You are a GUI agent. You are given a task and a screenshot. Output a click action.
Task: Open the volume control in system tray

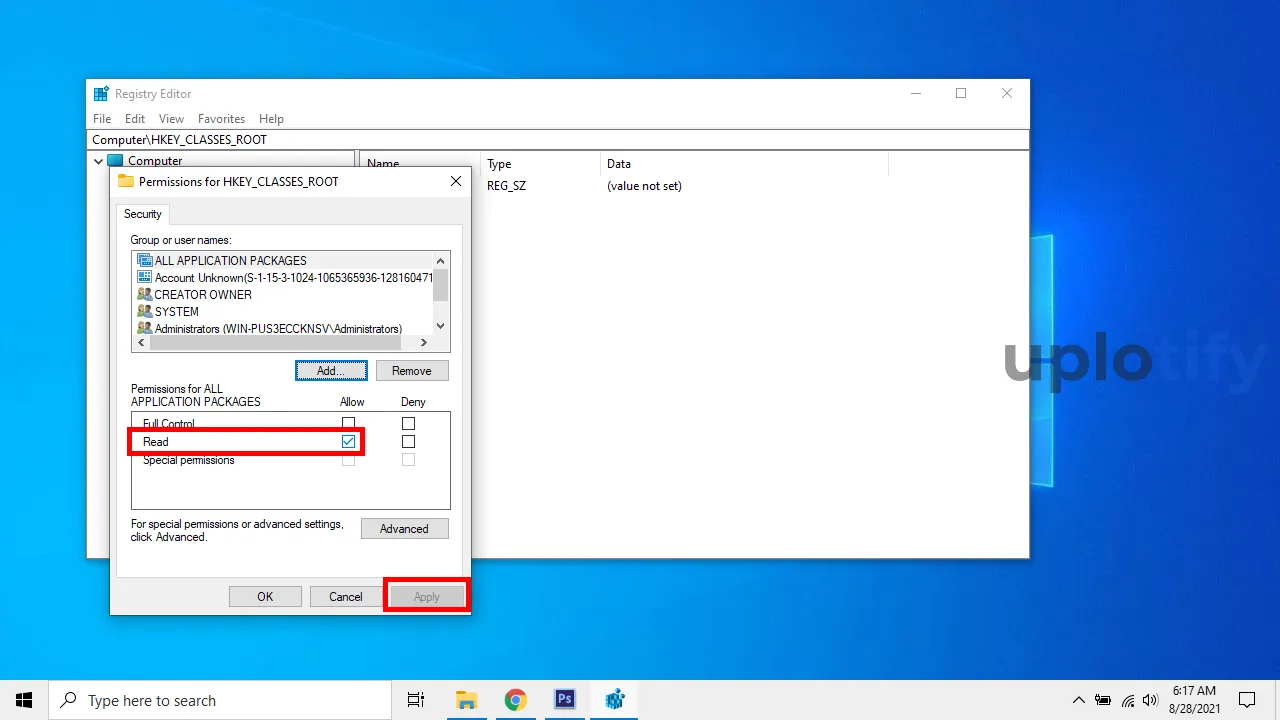(x=1150, y=700)
